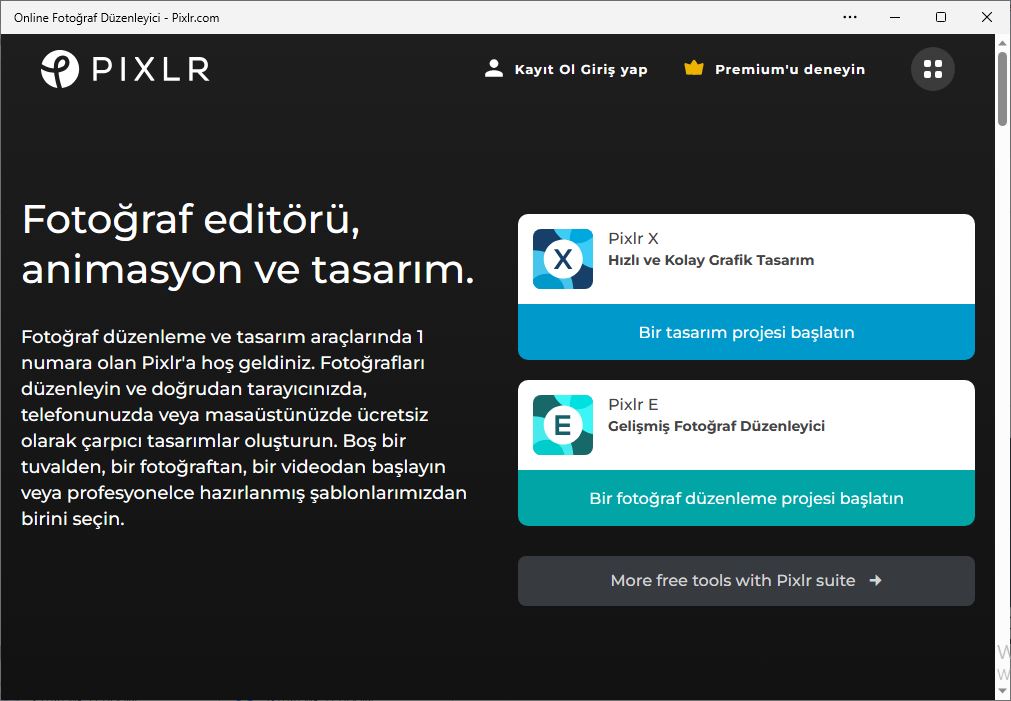Click the vertical scrollbar thumb
1011x701 pixels.
coord(1002,88)
